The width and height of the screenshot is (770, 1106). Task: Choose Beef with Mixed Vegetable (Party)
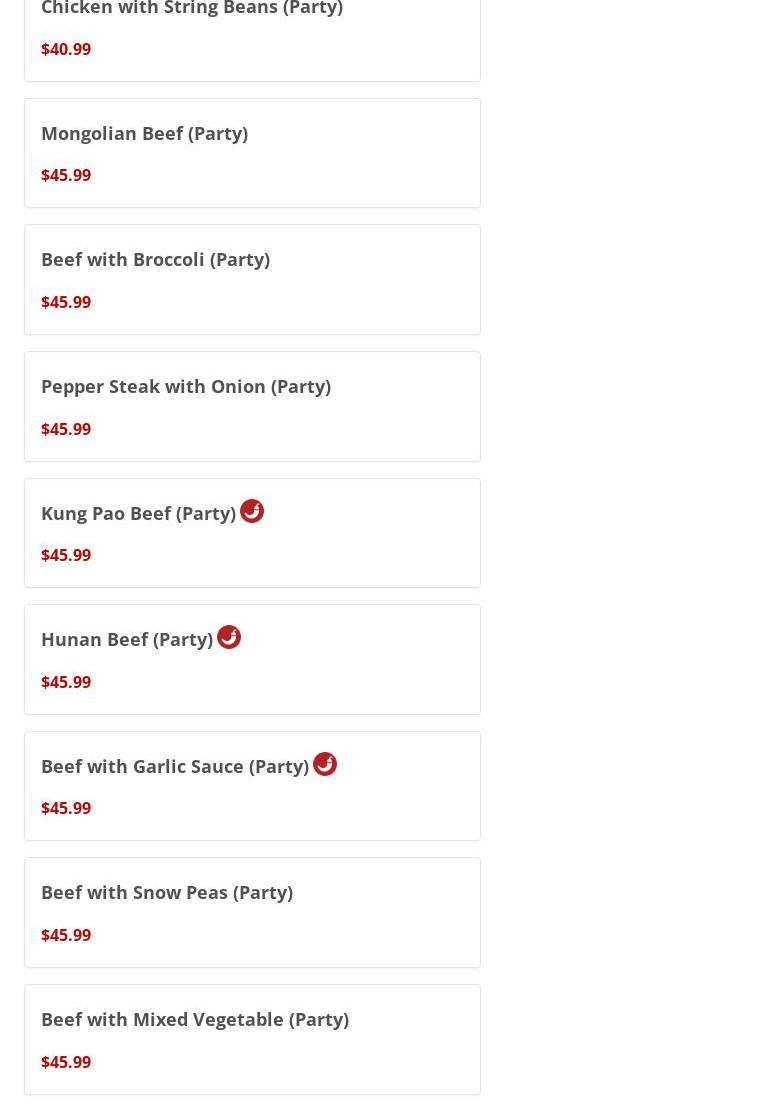pyautogui.click(x=194, y=1019)
